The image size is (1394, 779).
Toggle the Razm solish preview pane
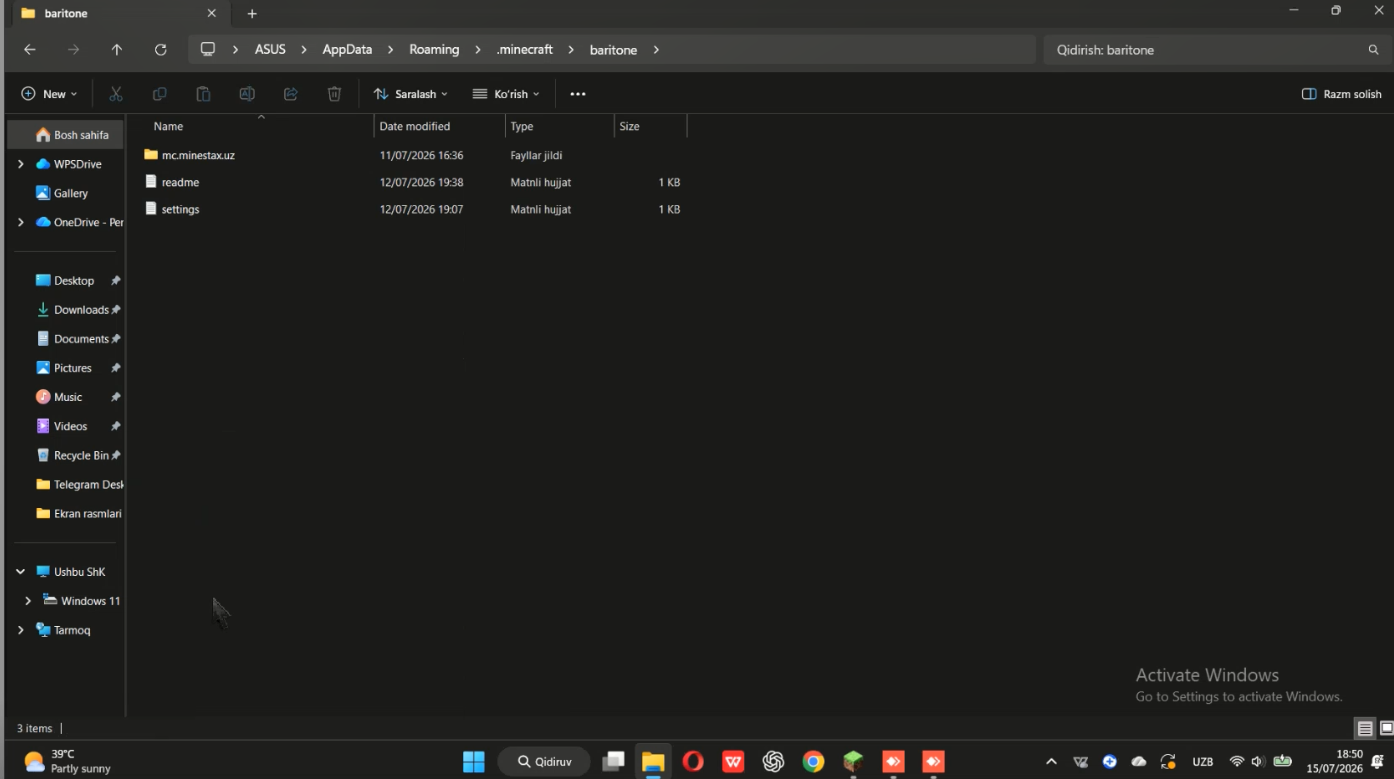tap(1341, 94)
